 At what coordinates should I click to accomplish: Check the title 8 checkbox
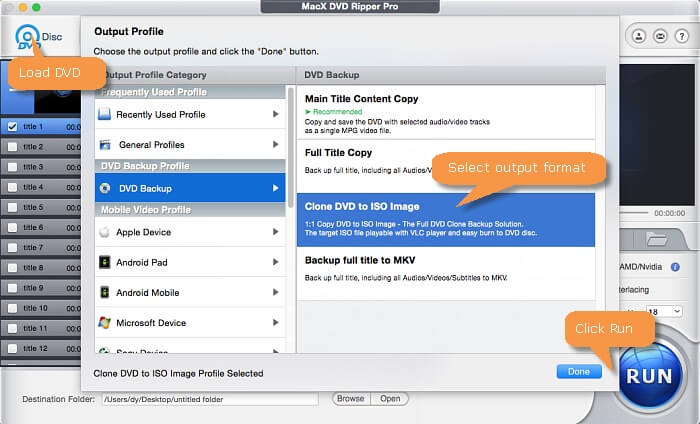(12, 268)
